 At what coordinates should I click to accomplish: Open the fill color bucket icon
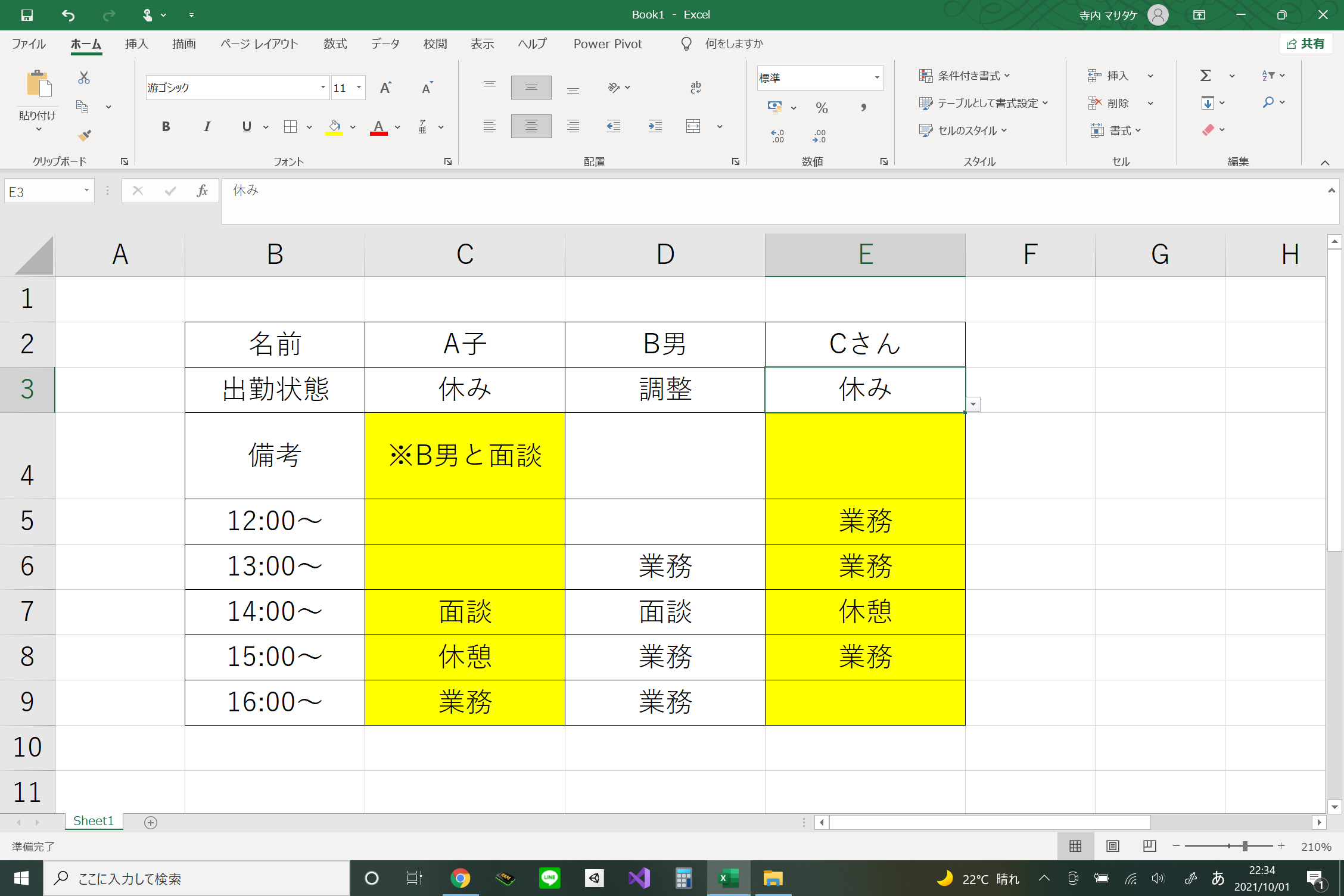pyautogui.click(x=333, y=126)
